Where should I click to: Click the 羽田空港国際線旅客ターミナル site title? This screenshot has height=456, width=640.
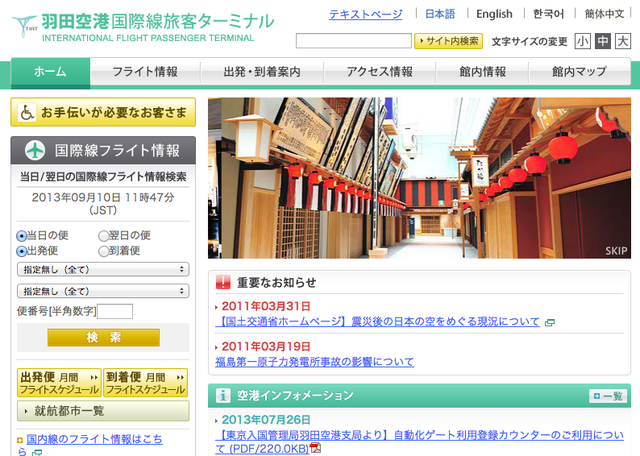coord(158,21)
